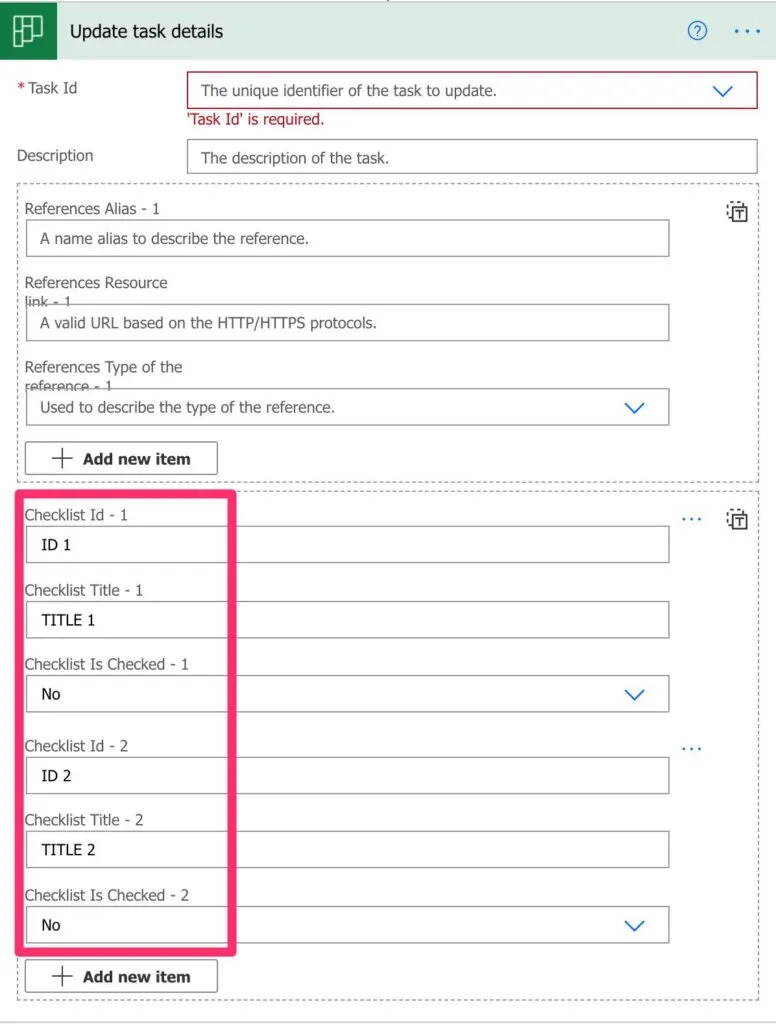Open help for Update task details
This screenshot has height=1024, width=776.
click(697, 31)
